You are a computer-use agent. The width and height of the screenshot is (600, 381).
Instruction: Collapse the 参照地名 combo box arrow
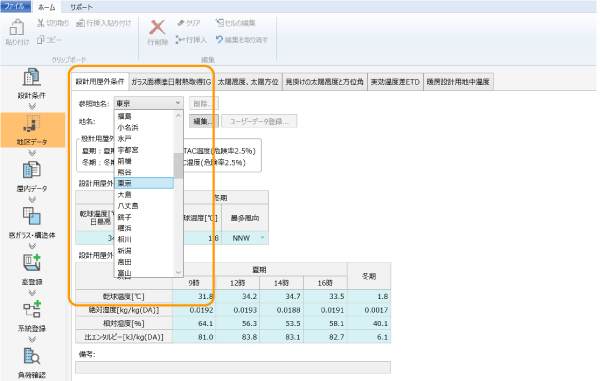(x=178, y=103)
